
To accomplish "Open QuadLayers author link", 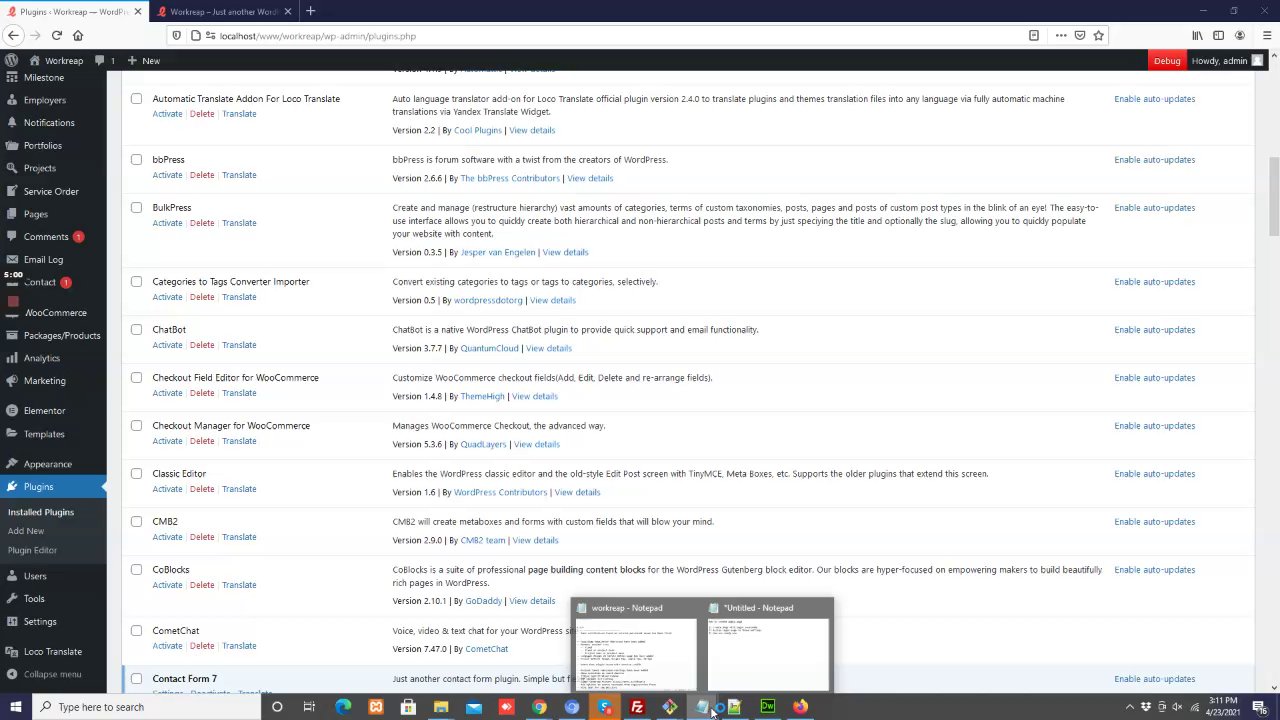I will (483, 444).
